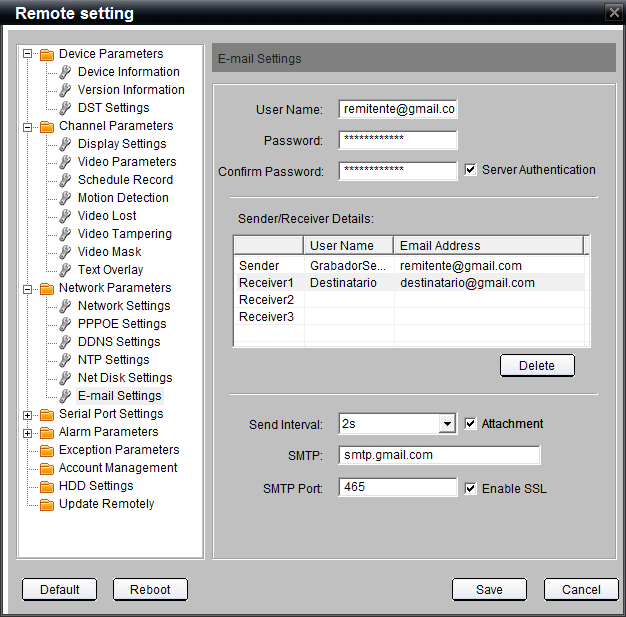
Task: Click wrench icon beside Video Lost
Action: coord(65,216)
